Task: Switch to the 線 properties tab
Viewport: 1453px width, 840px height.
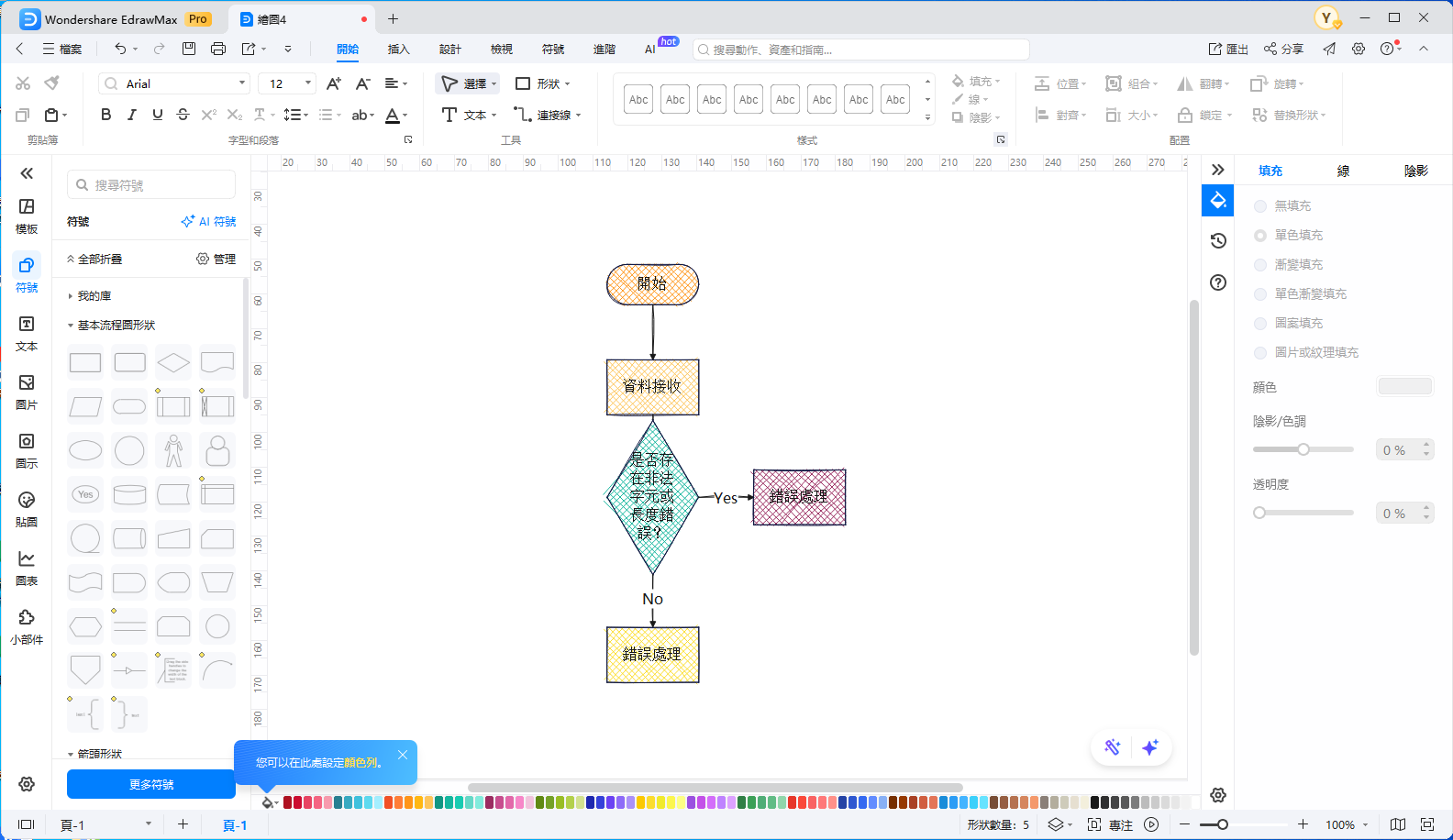Action: (1343, 171)
